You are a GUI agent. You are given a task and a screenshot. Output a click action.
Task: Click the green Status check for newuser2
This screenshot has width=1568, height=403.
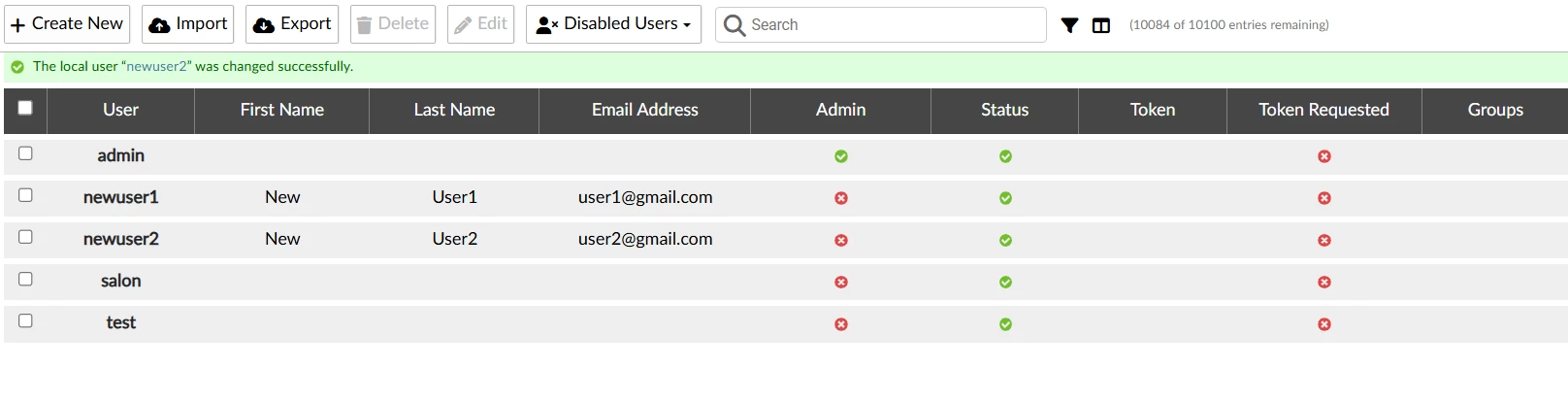click(x=1005, y=240)
